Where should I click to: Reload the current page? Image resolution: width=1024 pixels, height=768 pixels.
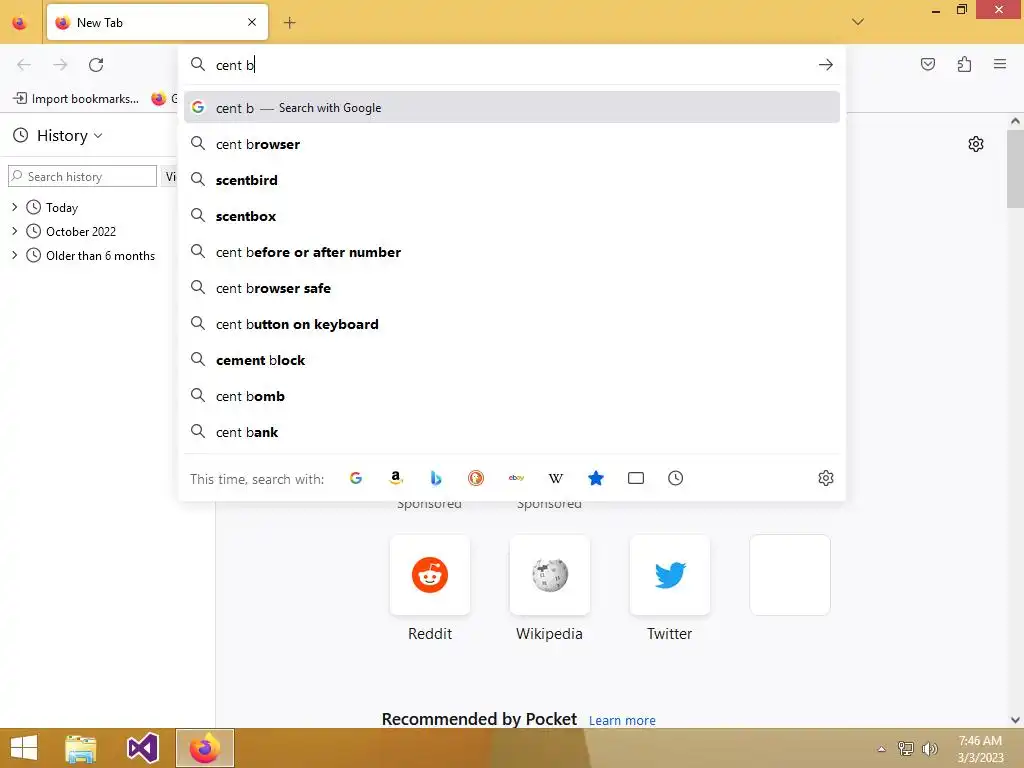pos(96,65)
